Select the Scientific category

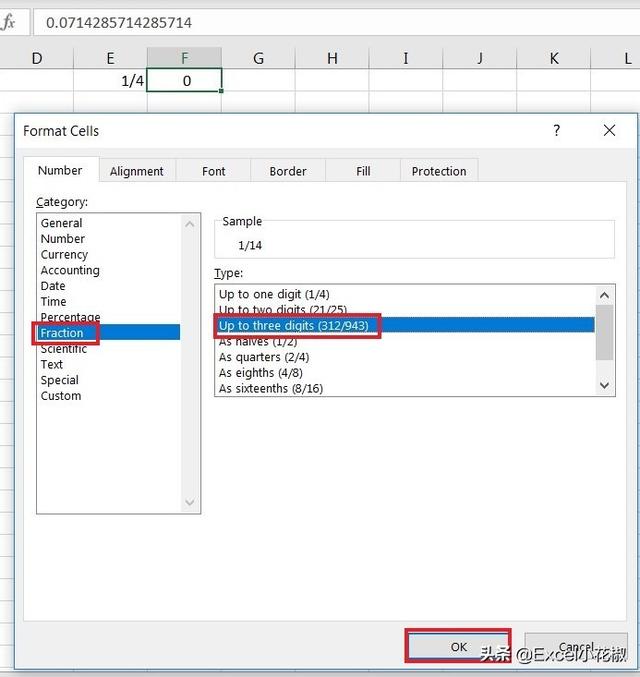click(64, 349)
